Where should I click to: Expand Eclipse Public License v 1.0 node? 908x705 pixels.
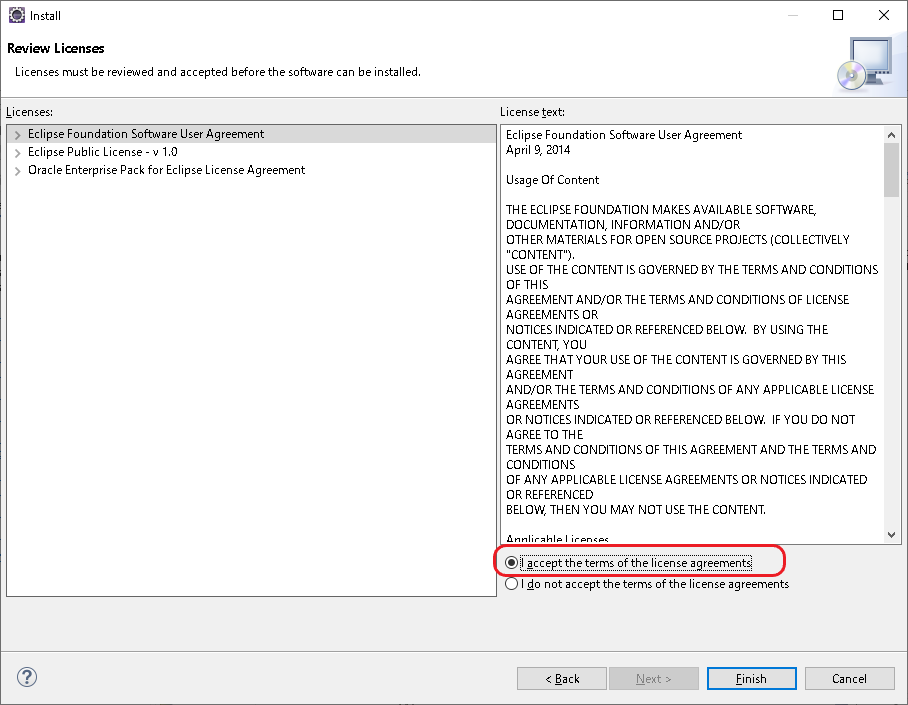(x=17, y=152)
